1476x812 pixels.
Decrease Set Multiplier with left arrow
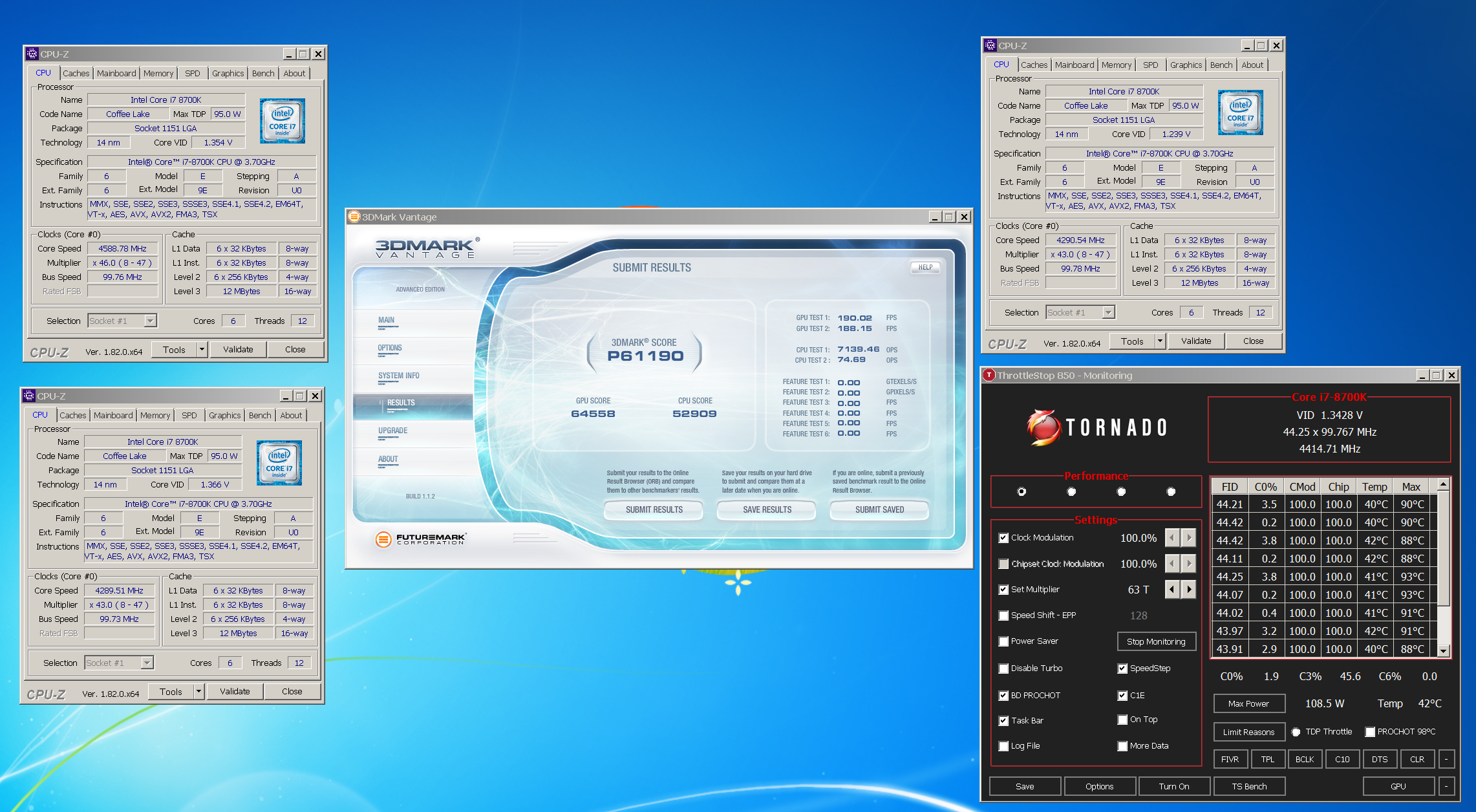pos(1172,589)
